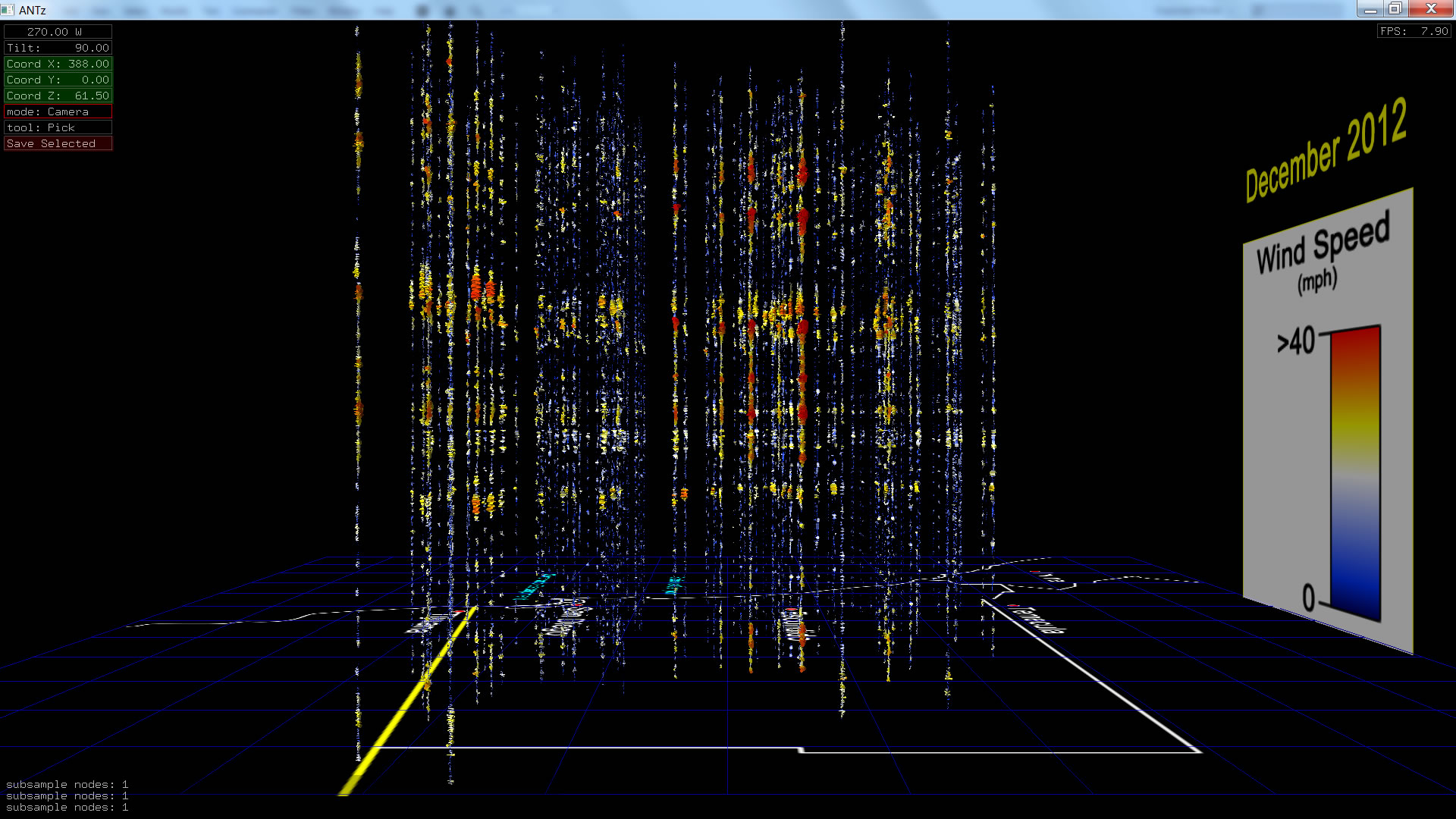This screenshot has height=819, width=1456.
Task: Switch the tool: Pick selector
Action: tap(58, 127)
